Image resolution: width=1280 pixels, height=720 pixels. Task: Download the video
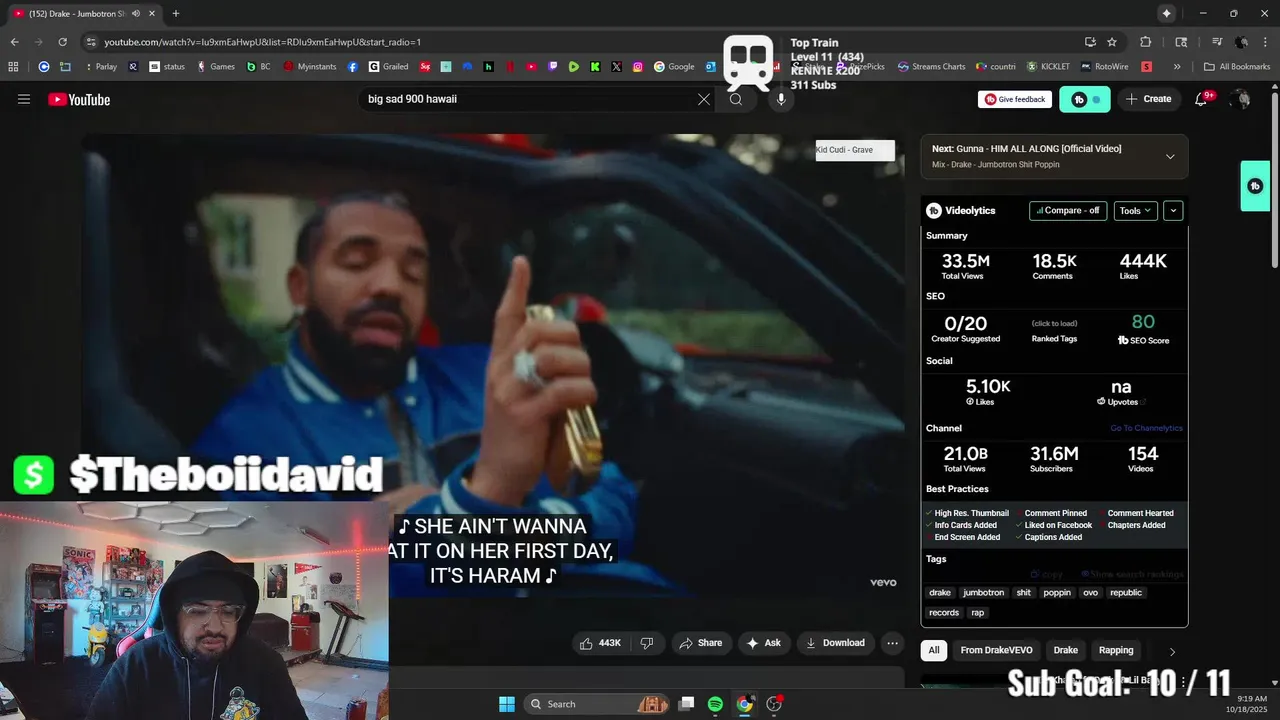835,643
